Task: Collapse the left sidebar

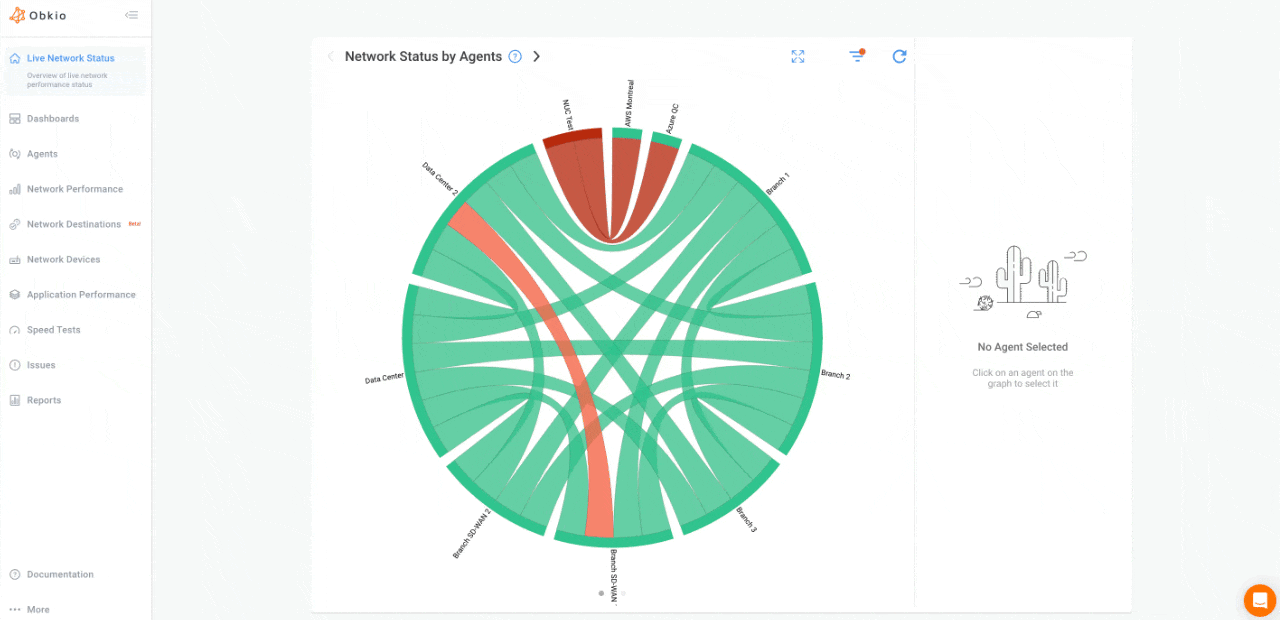Action: point(131,15)
